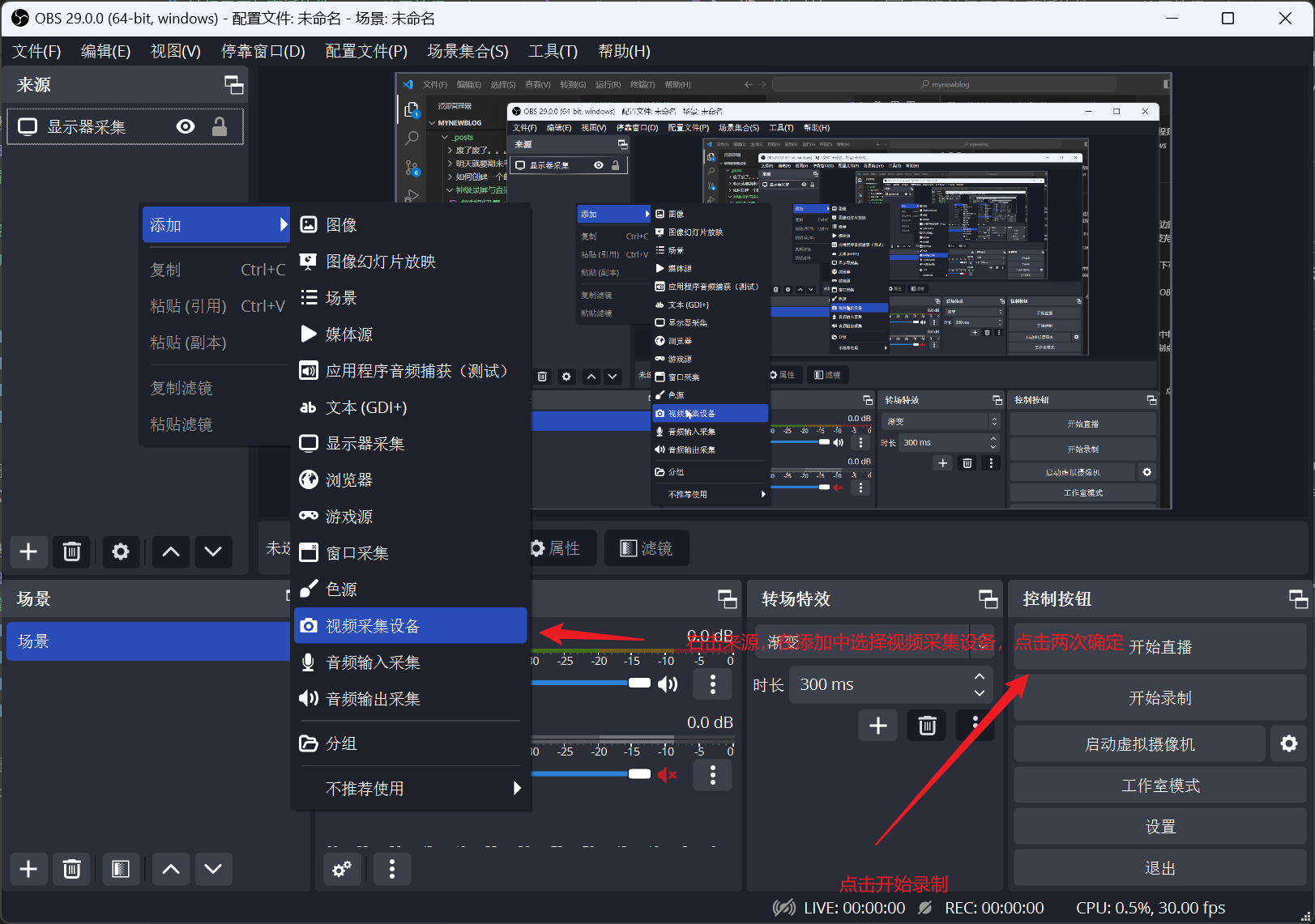Move source down with arrow in 来源 panel
Image resolution: width=1315 pixels, height=924 pixels.
213,551
